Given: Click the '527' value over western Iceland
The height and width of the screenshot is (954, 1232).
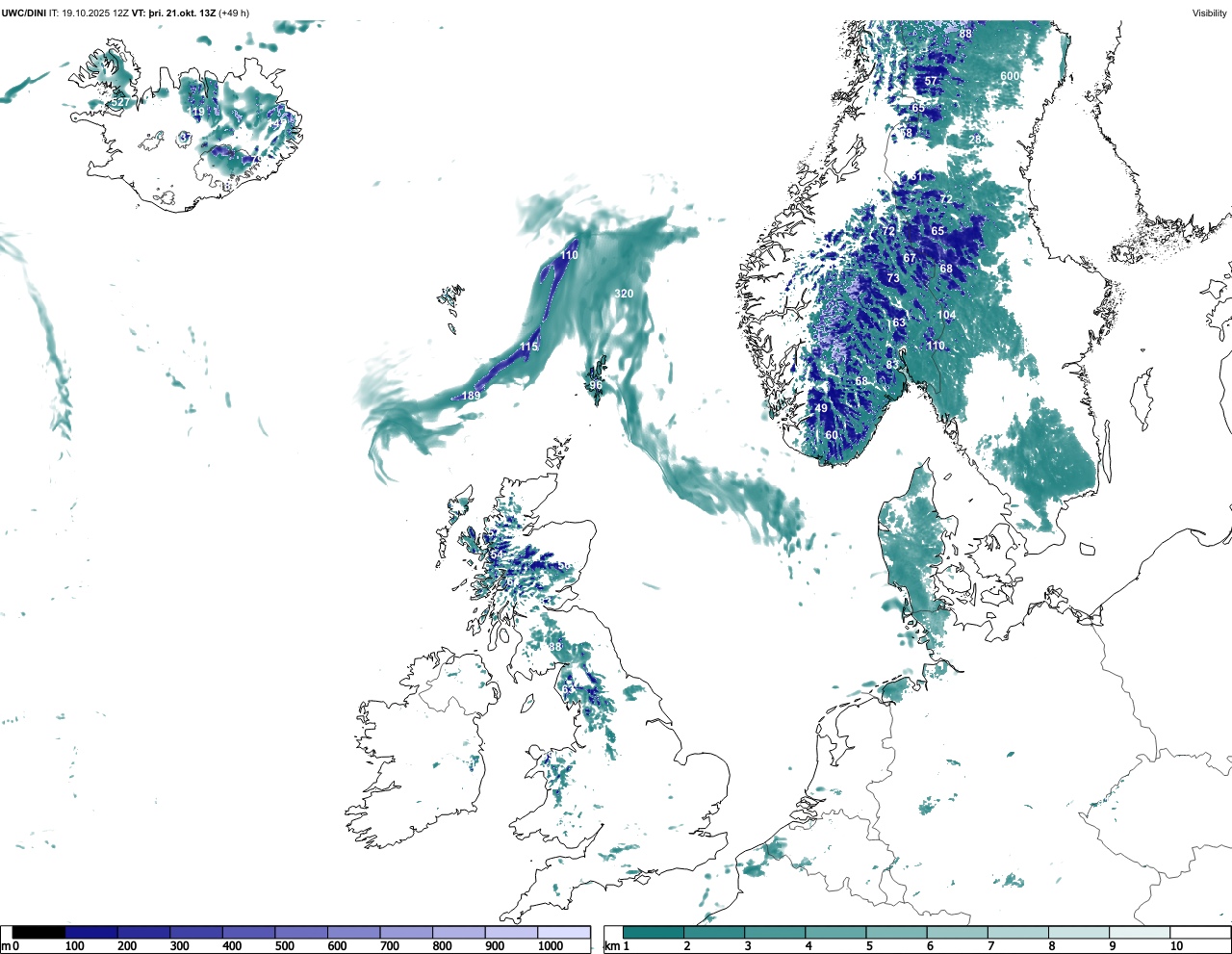Looking at the screenshot, I should click(120, 102).
